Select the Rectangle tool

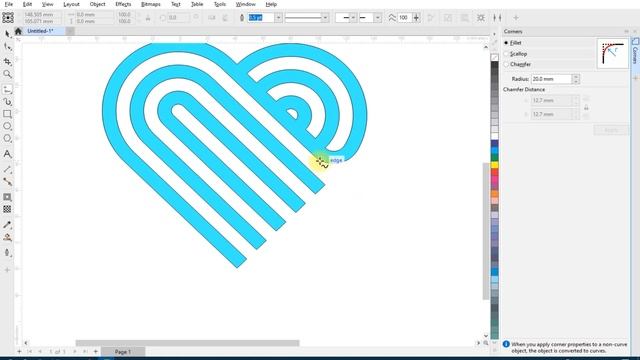pos(7,114)
